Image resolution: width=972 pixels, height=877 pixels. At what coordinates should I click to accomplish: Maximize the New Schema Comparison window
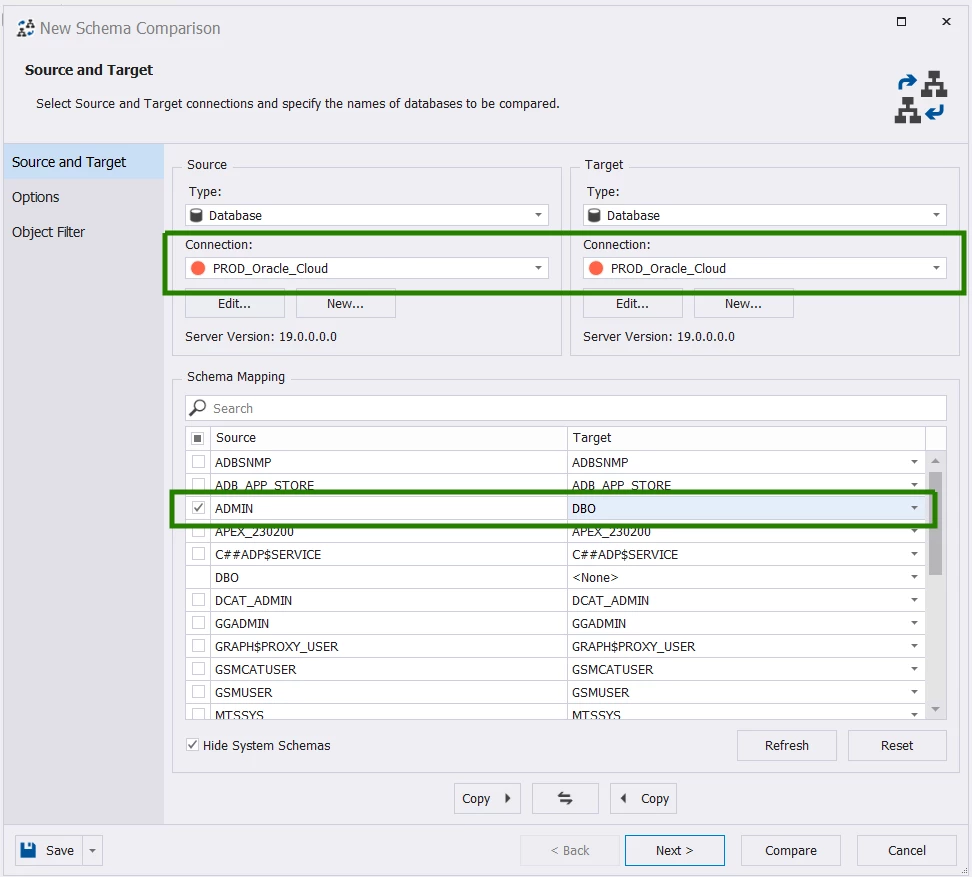click(901, 22)
